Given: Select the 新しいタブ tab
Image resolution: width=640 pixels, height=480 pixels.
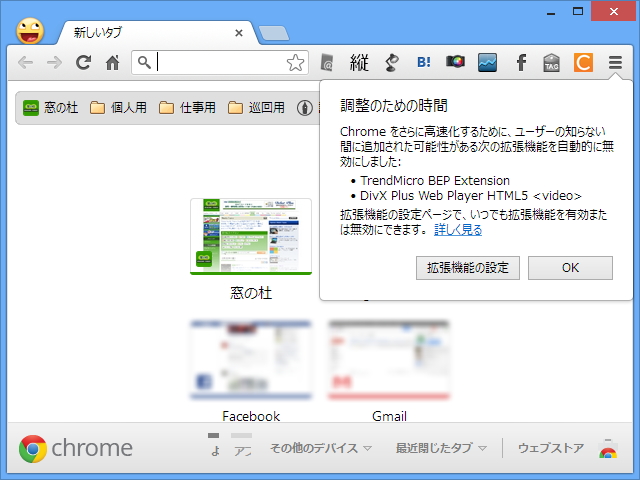Looking at the screenshot, I should coord(157,33).
